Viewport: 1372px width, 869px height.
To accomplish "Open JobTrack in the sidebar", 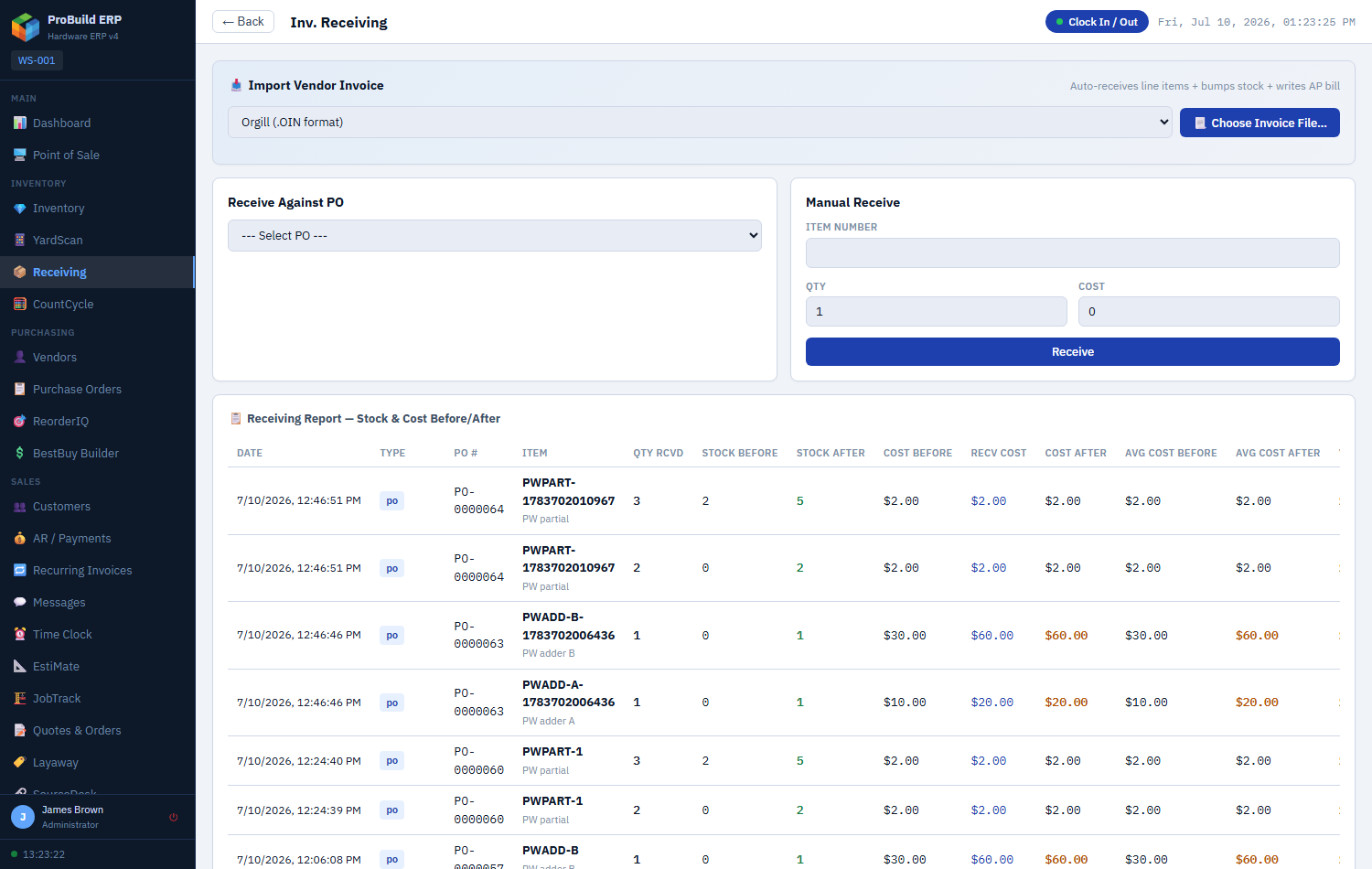I will (97, 698).
